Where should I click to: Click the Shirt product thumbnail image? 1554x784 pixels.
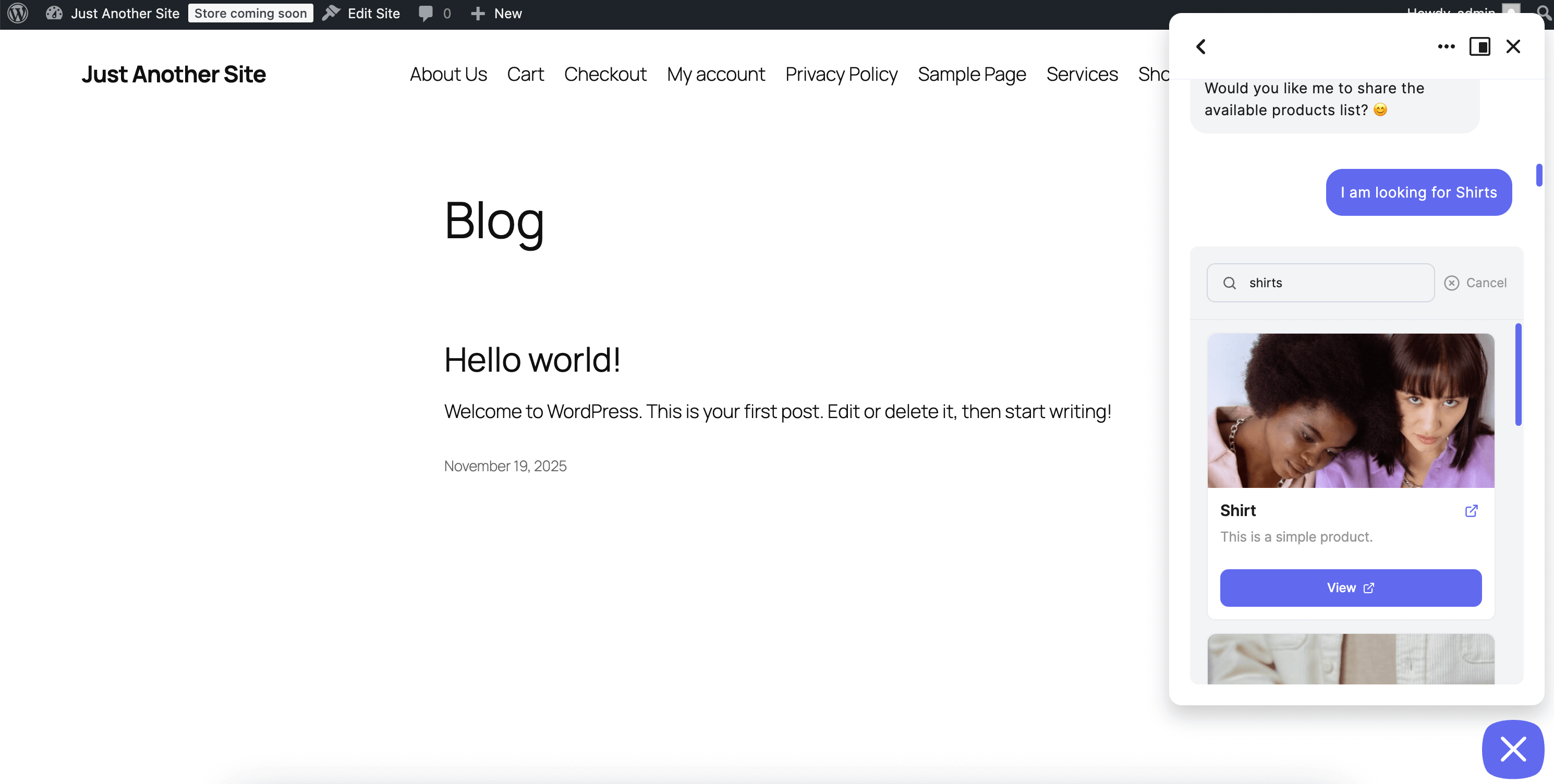1350,411
